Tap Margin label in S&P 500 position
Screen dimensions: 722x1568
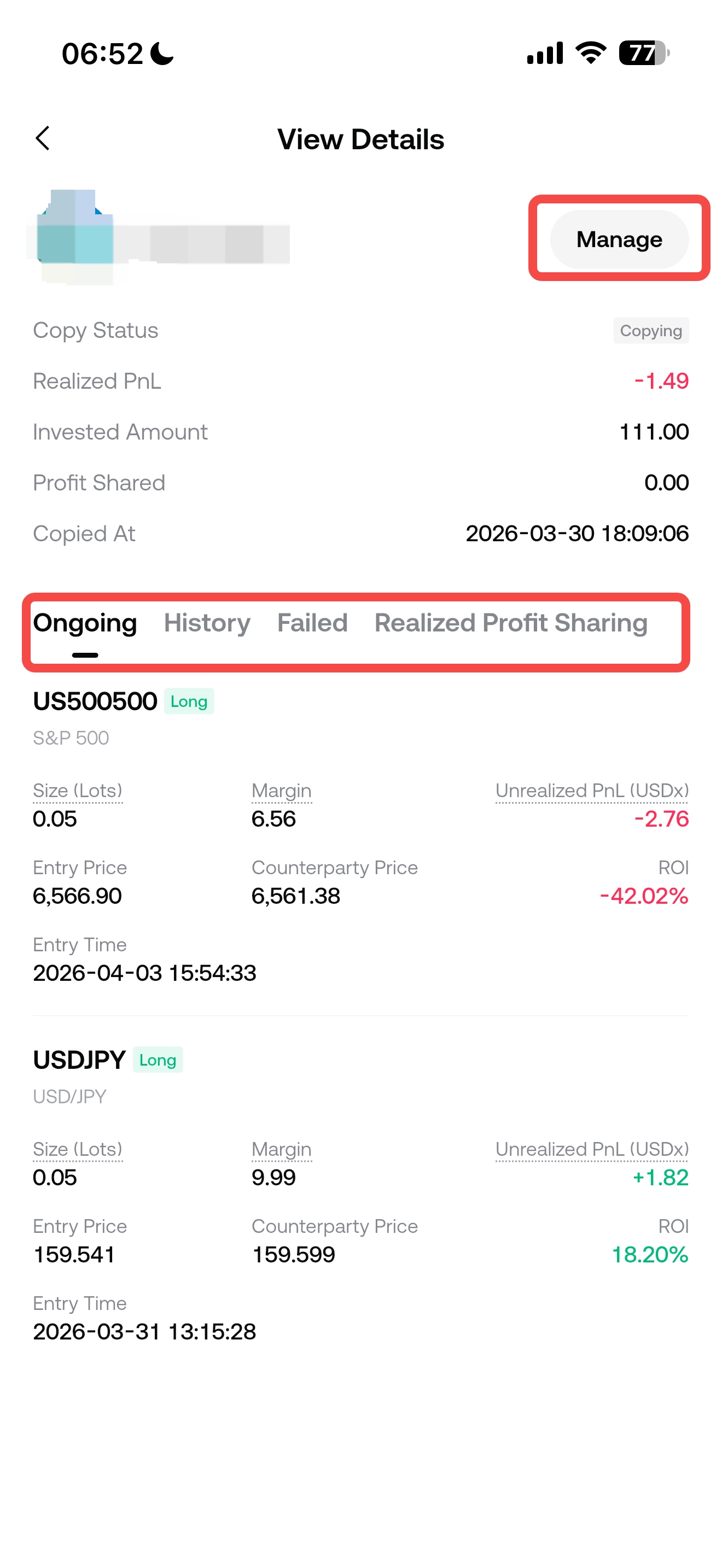click(x=281, y=791)
